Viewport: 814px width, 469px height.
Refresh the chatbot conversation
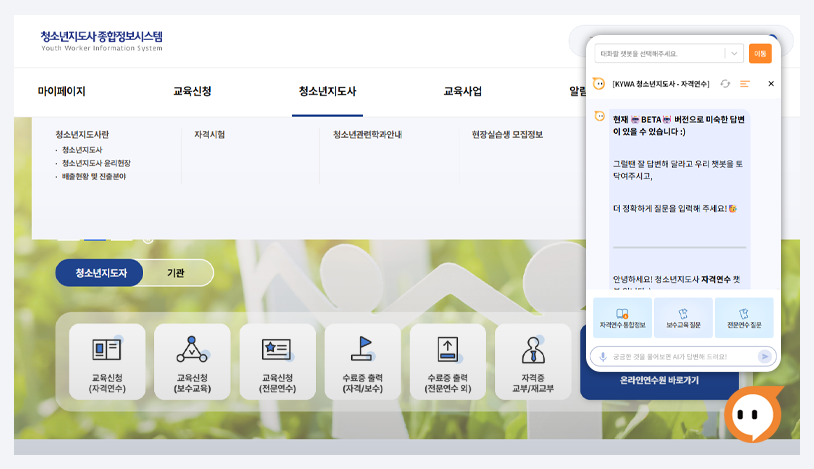(725, 84)
